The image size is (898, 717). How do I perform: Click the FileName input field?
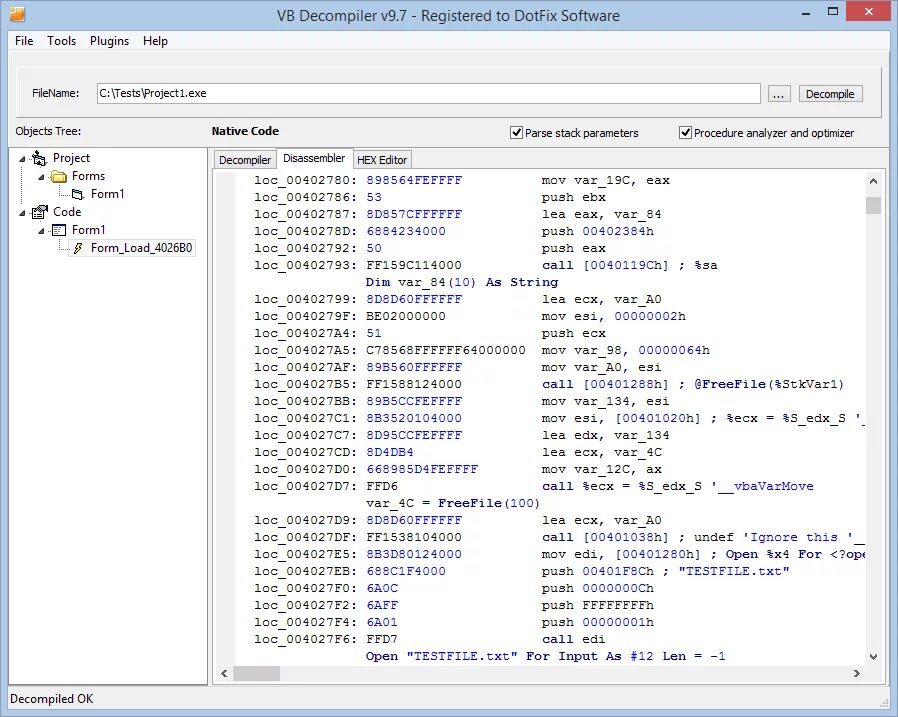(428, 93)
